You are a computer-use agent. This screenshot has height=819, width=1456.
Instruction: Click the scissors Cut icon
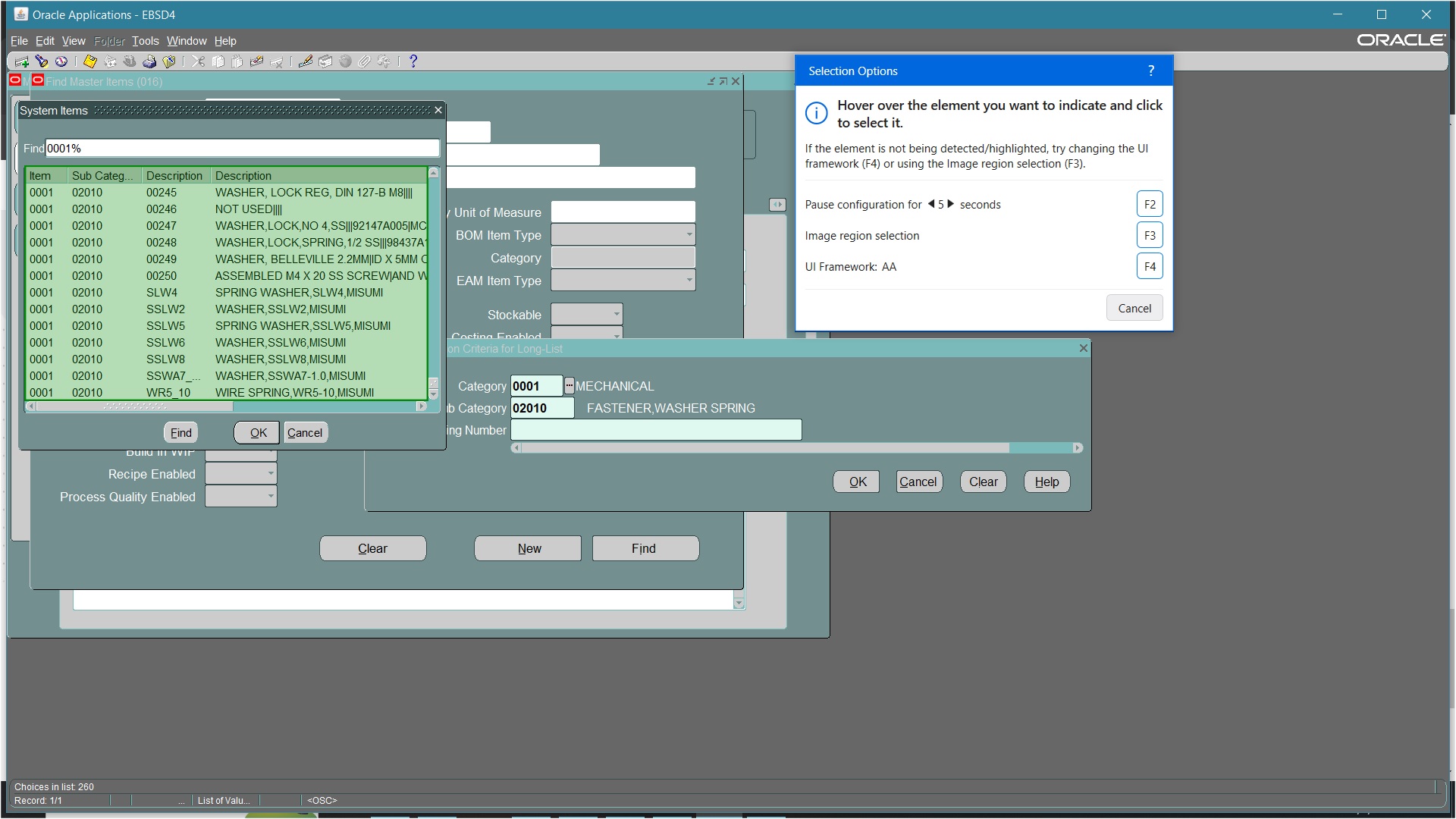198,61
